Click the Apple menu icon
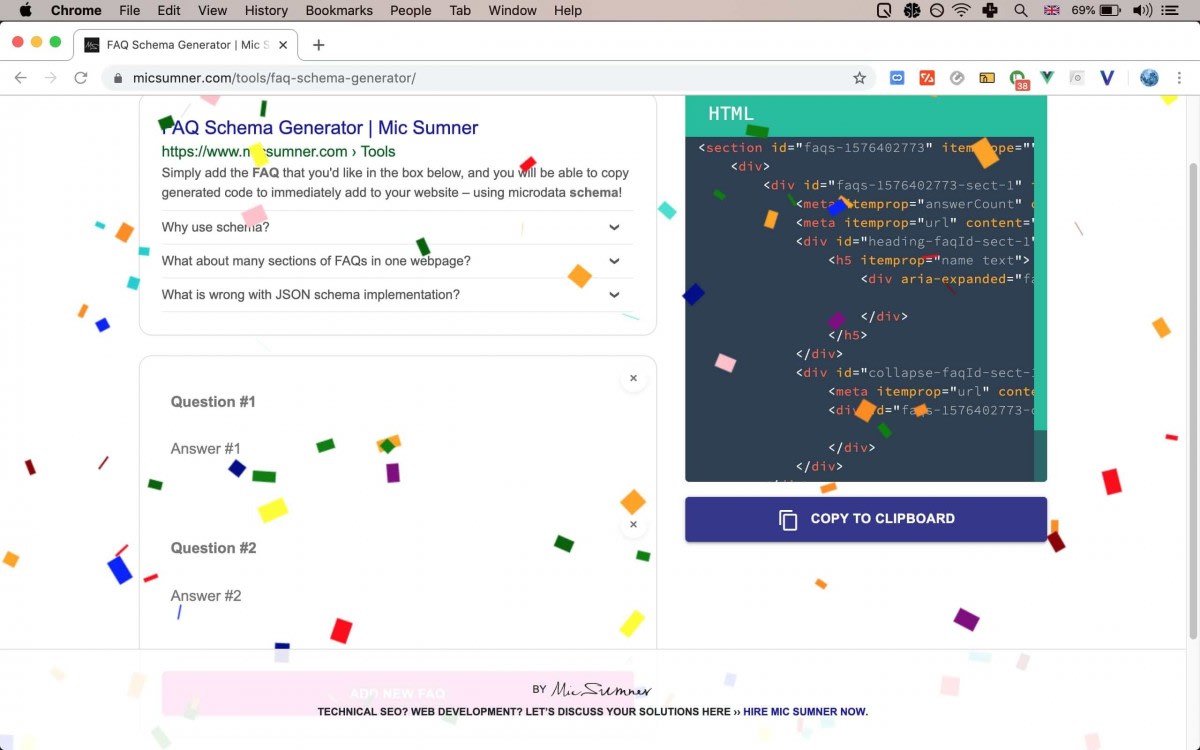 pos(25,10)
